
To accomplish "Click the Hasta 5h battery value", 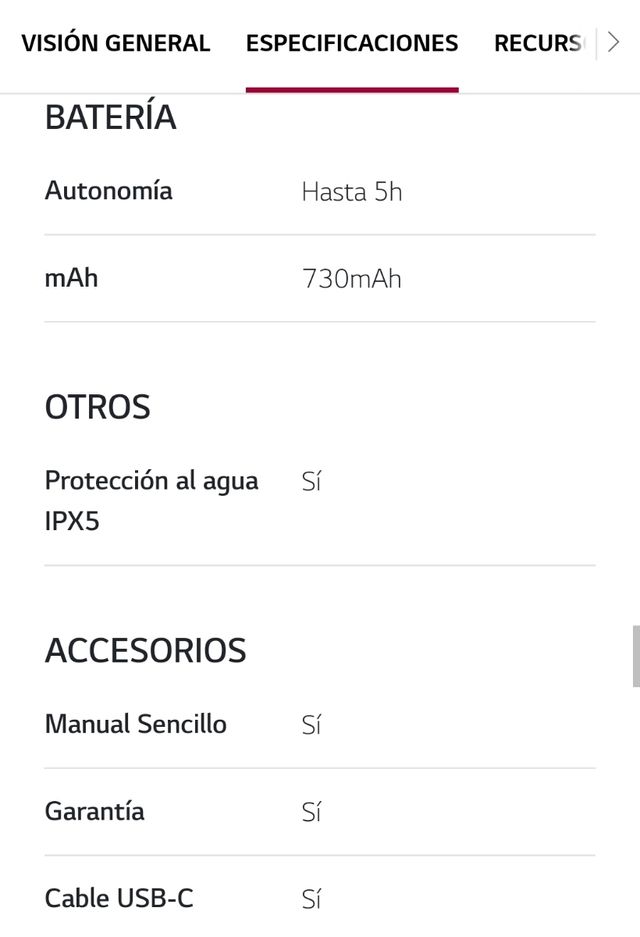I will 352,192.
